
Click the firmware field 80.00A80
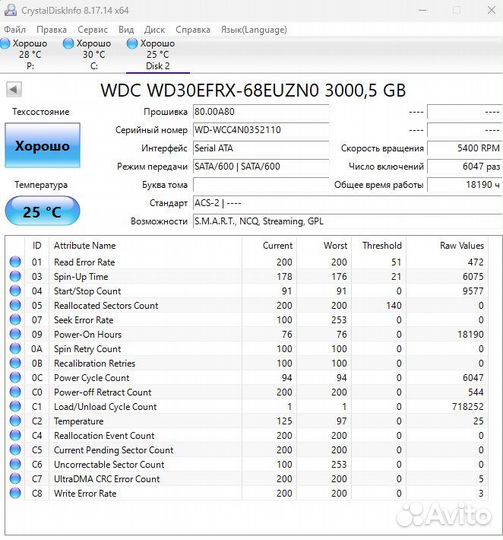pyautogui.click(x=261, y=112)
